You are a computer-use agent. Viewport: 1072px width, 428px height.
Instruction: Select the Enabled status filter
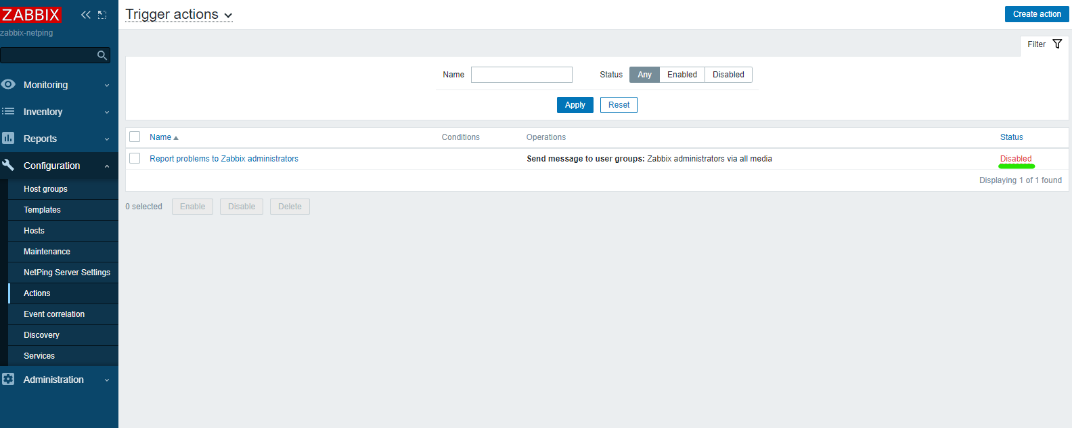click(682, 75)
